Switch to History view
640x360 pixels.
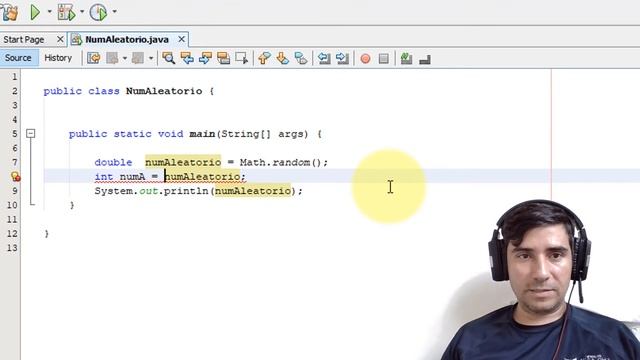pyautogui.click(x=58, y=58)
